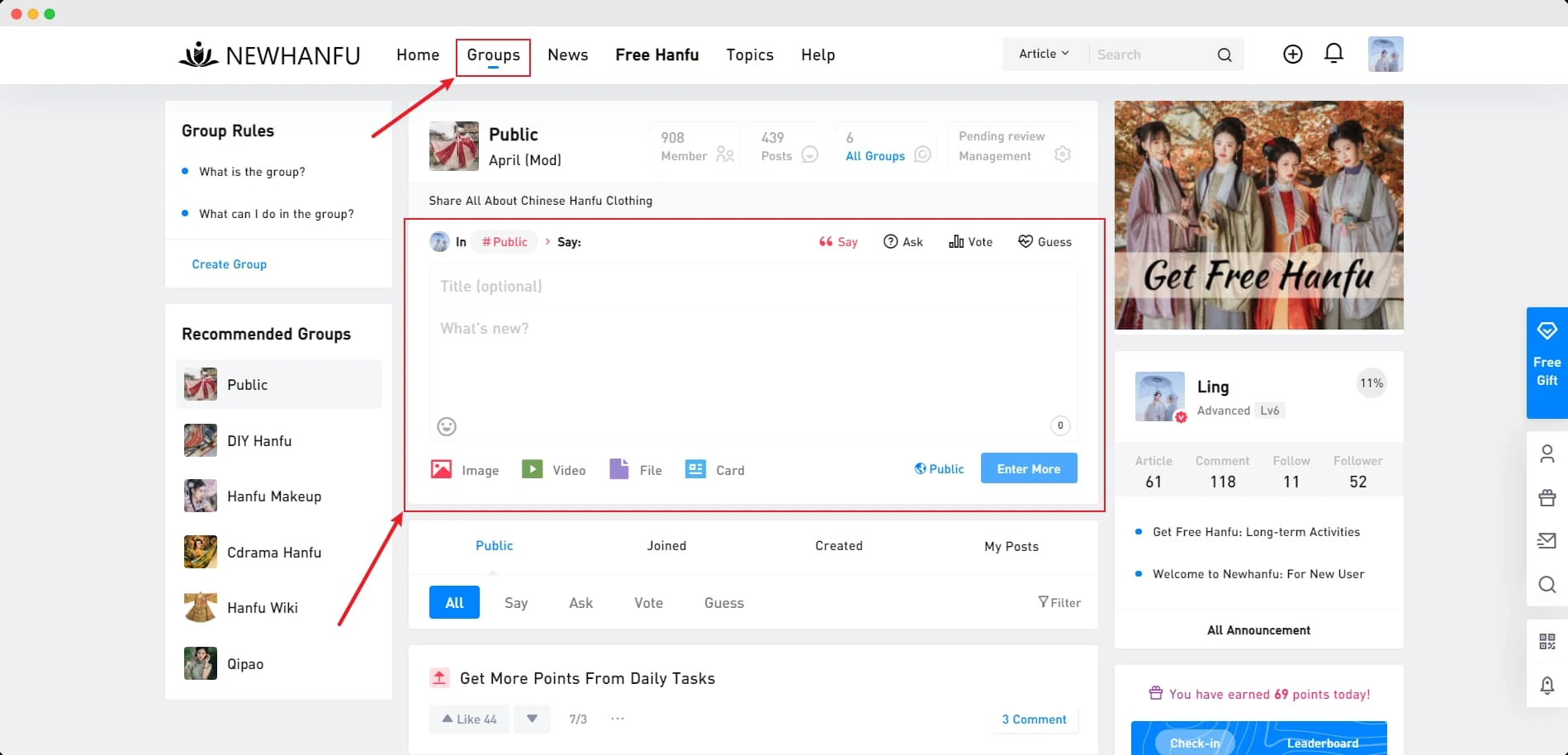This screenshot has height=755, width=1568.
Task: Select the Guess post type
Action: [1045, 242]
